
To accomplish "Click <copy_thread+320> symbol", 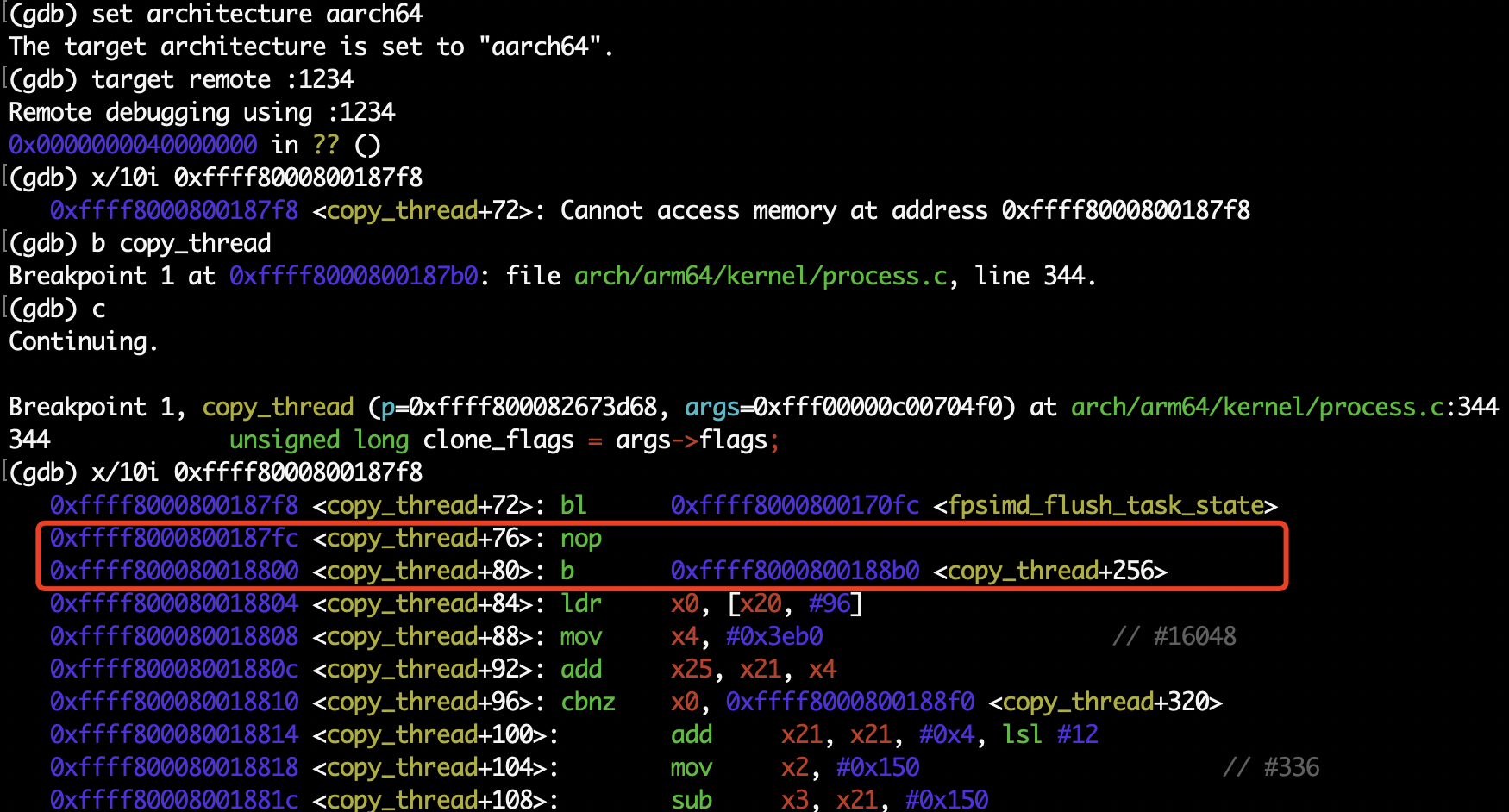I will point(1105,702).
